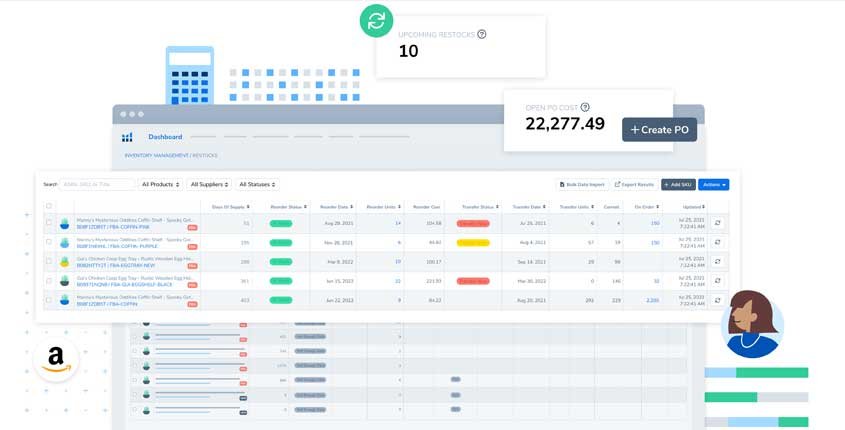
Task: Open product thumbnail for FBA-GLA-EGGSHELF-BLACK
Action: [x=65, y=281]
